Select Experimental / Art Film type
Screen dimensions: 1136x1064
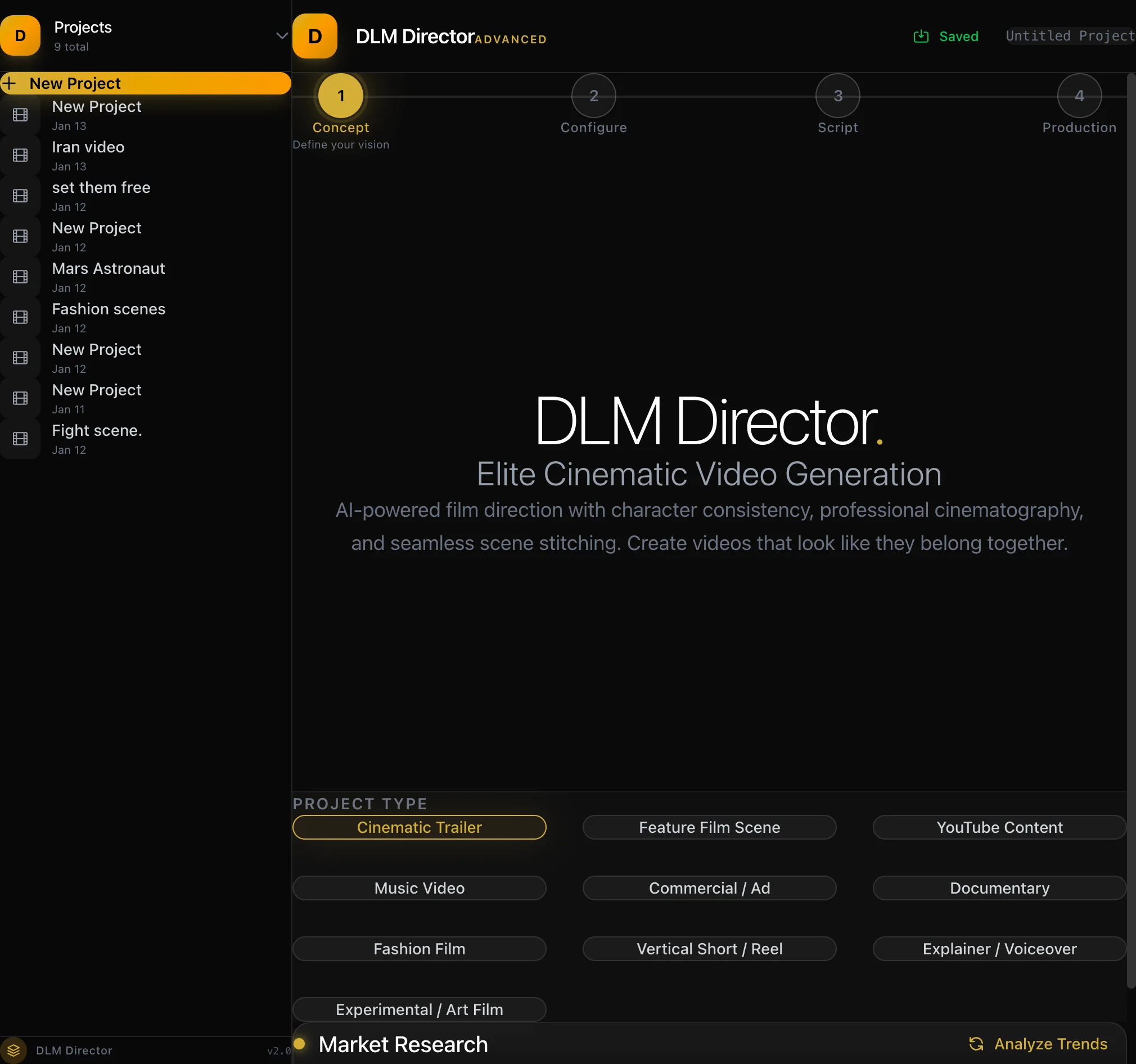[x=420, y=1009]
